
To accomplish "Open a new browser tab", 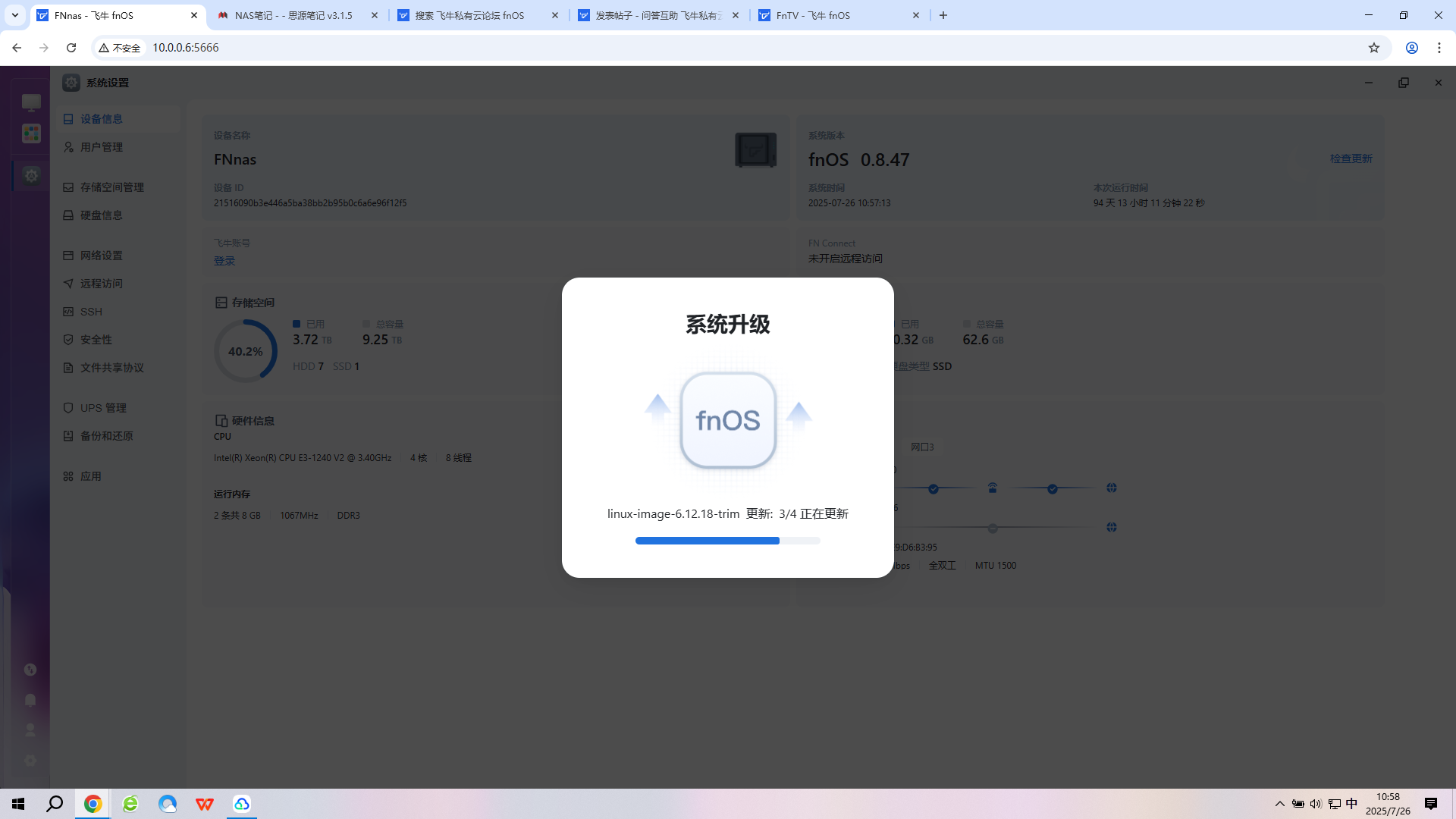I will [x=943, y=15].
